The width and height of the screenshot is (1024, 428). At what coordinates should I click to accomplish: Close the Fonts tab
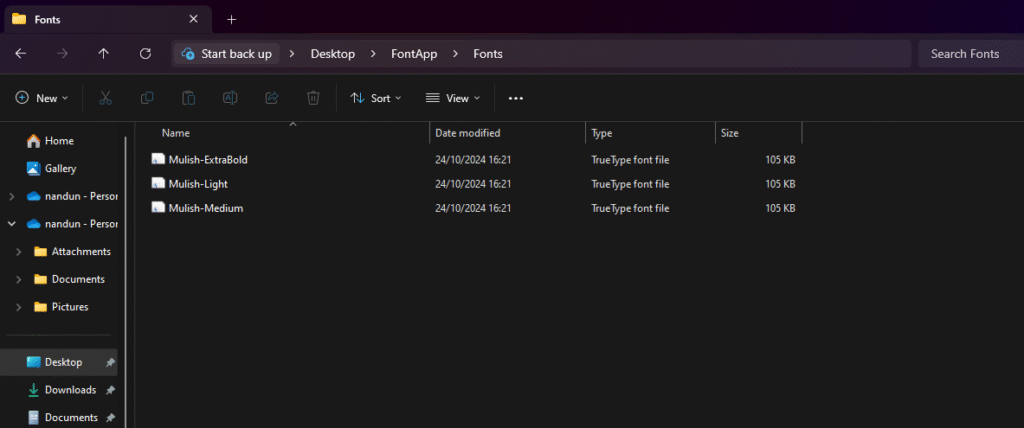(x=193, y=19)
